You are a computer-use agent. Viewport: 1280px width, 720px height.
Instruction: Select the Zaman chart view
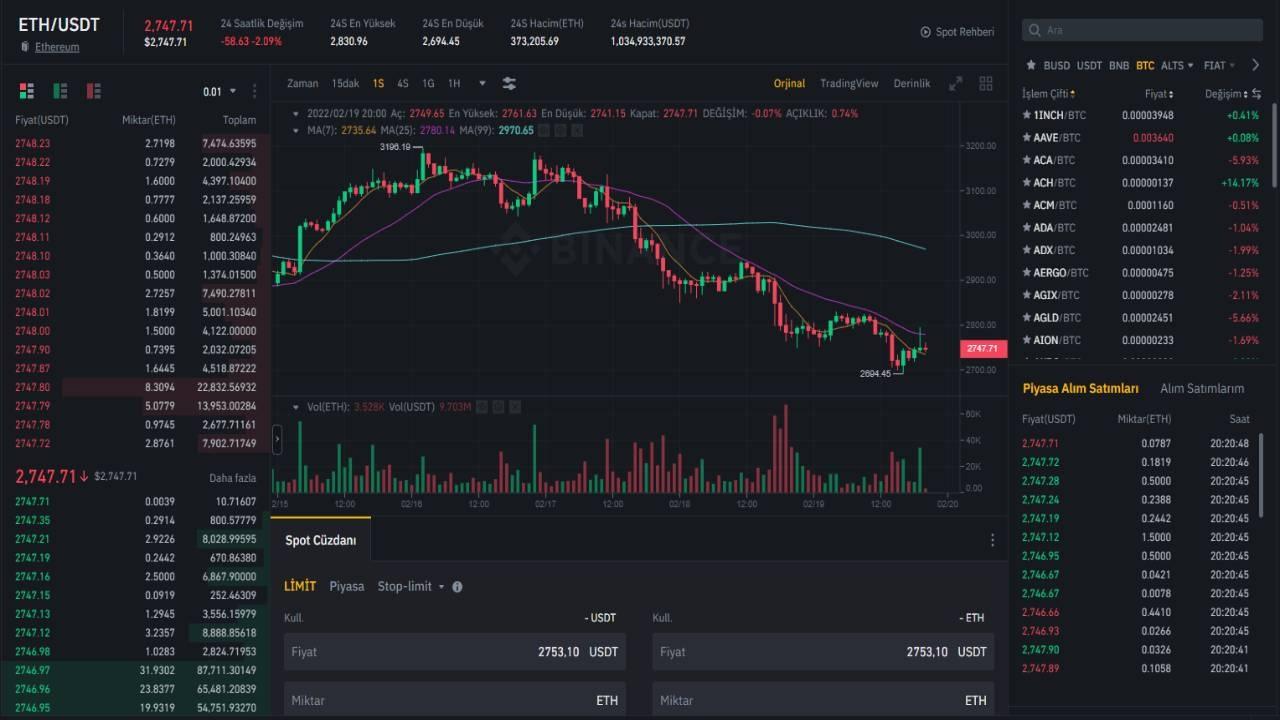pyautogui.click(x=303, y=83)
